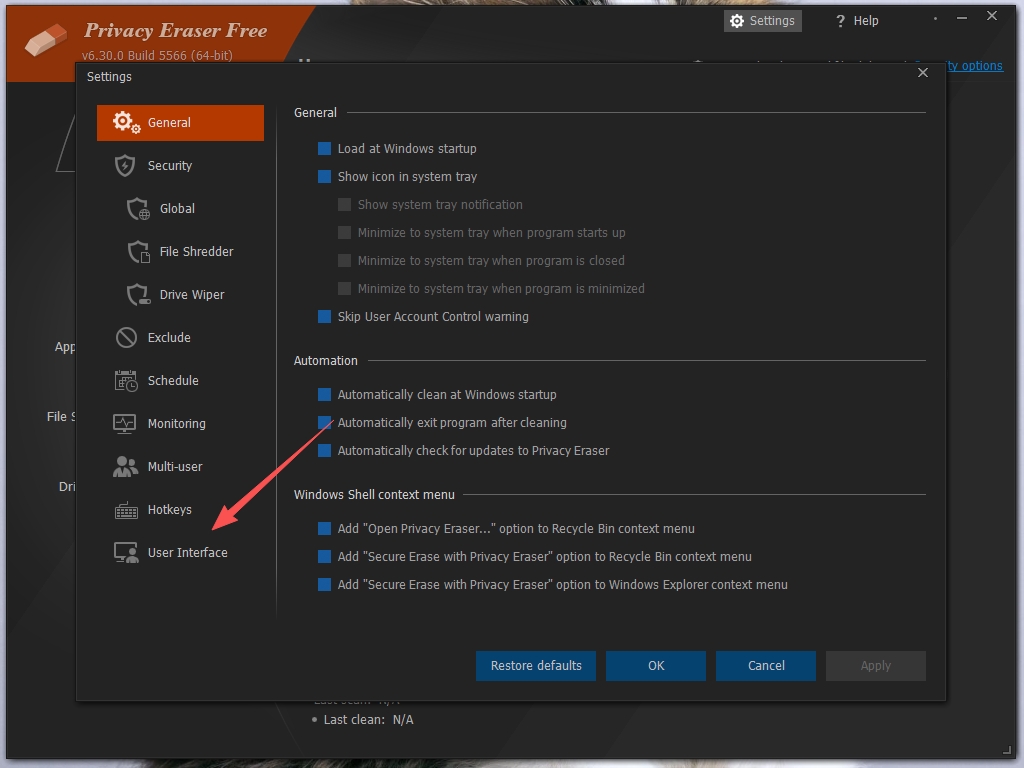
Task: Click the Global shield-globe icon
Action: 138,209
